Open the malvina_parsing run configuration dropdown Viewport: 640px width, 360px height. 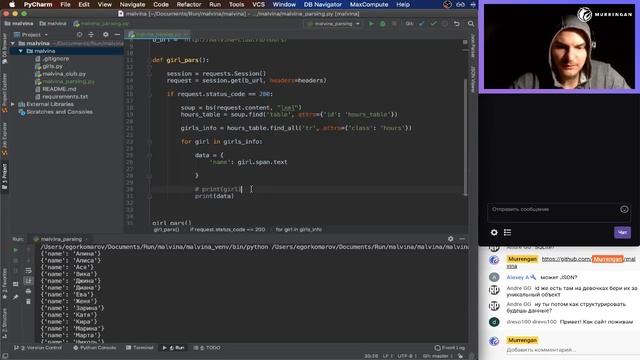[333, 24]
